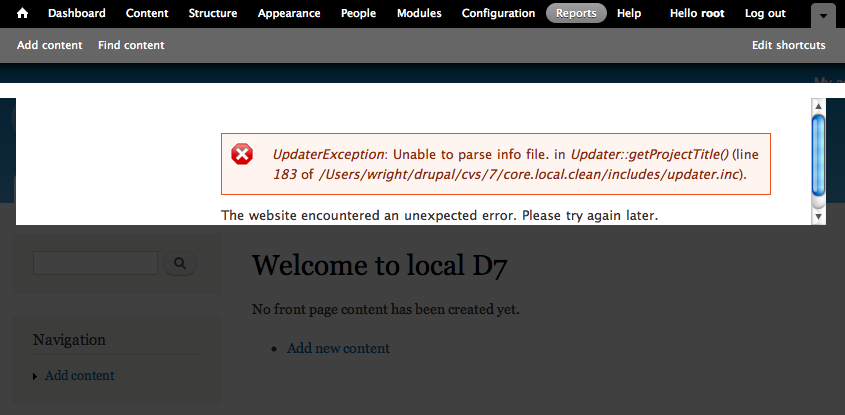Click the Edit shortcuts link
This screenshot has width=845, height=415.
788,45
